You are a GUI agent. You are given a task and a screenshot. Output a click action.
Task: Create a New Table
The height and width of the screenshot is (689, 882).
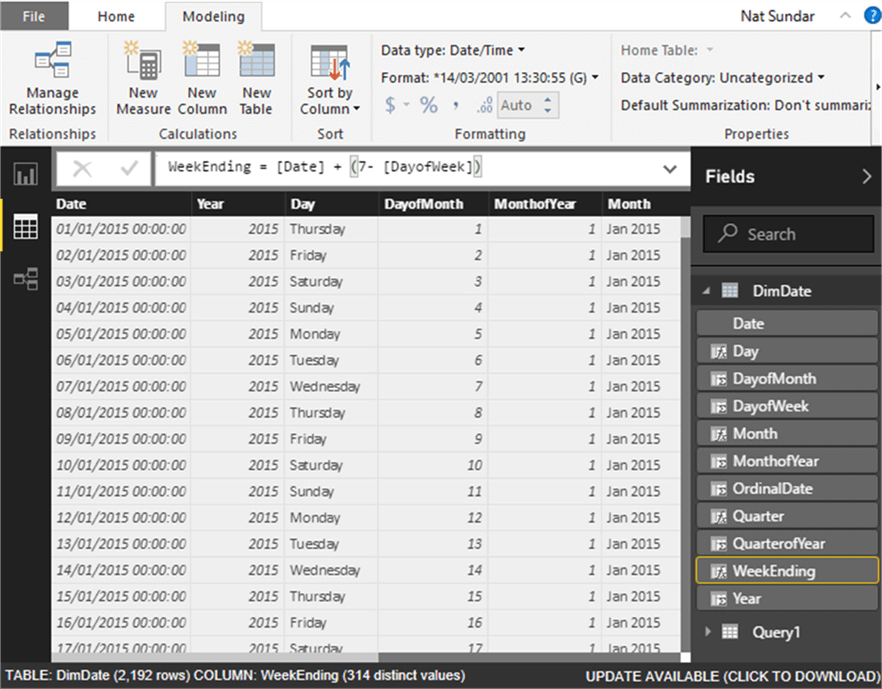pos(256,78)
